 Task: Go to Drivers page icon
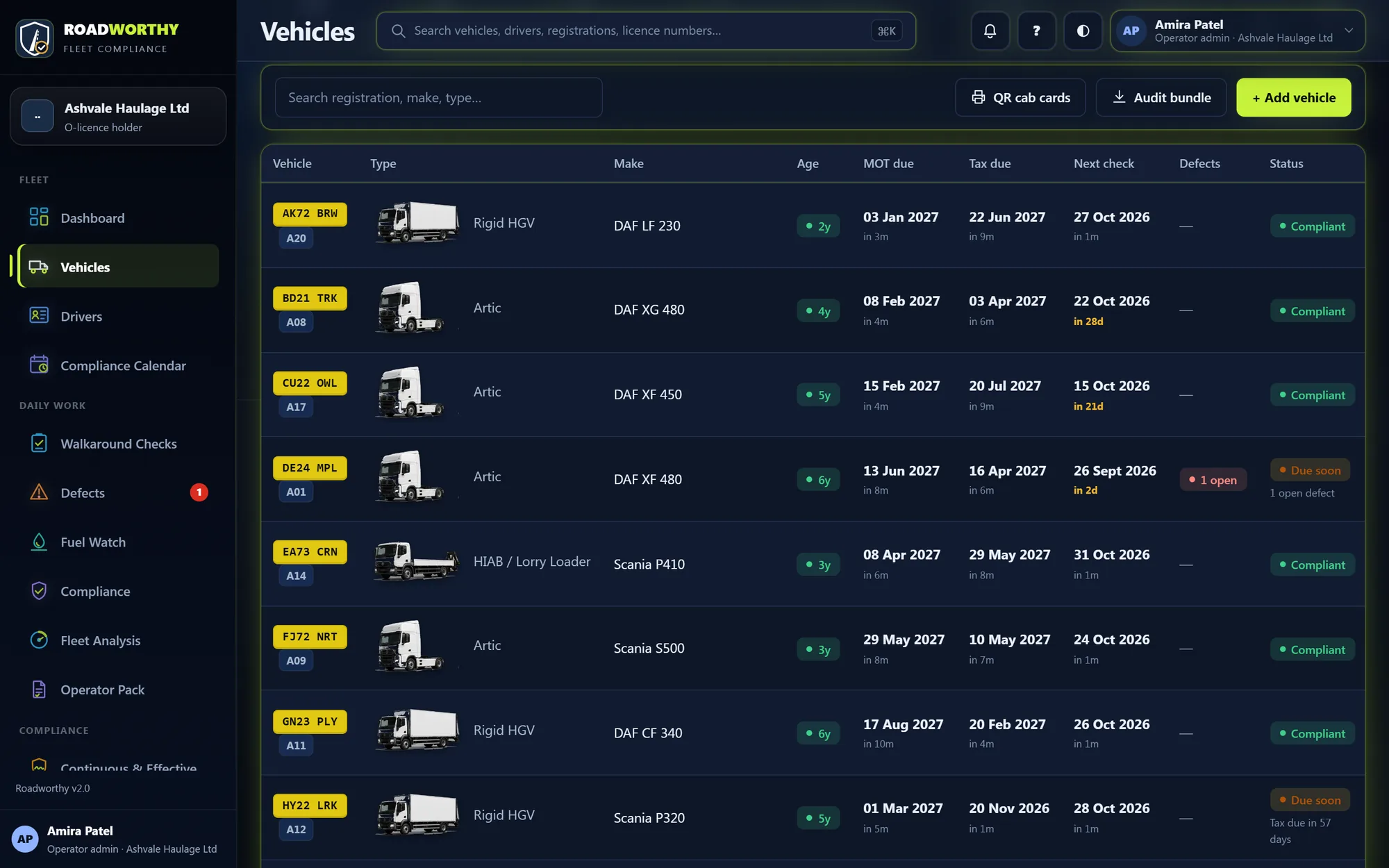(39, 316)
